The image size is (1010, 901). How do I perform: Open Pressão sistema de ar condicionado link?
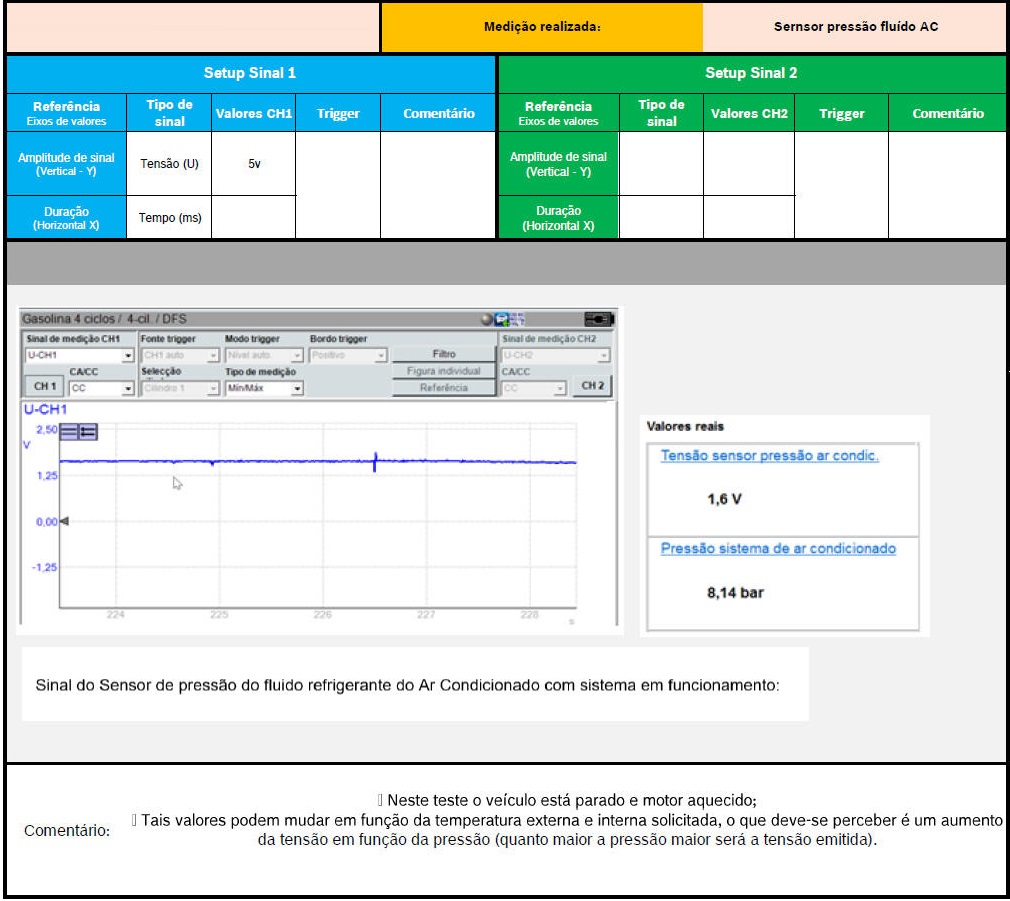778,549
